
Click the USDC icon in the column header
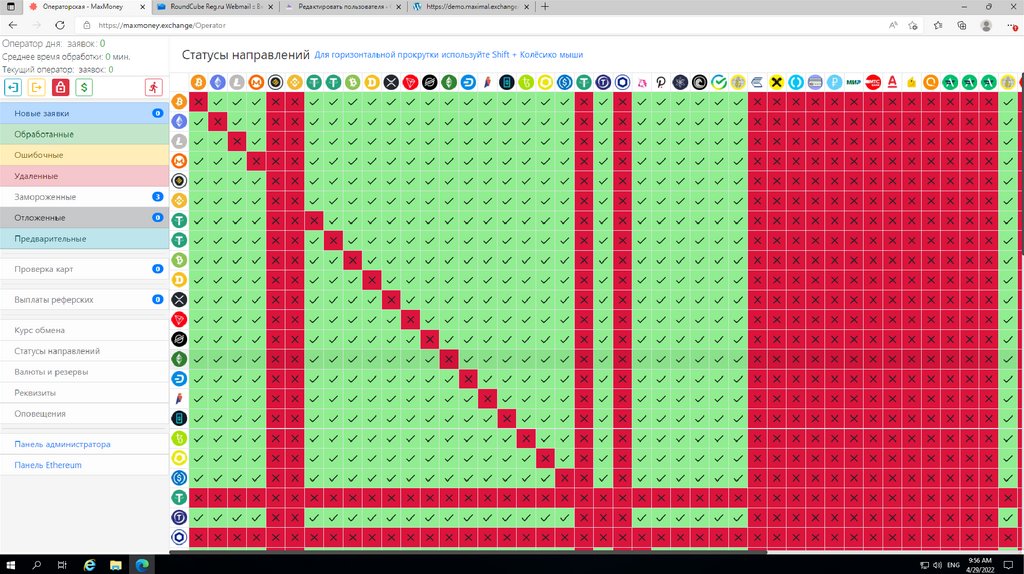564,82
